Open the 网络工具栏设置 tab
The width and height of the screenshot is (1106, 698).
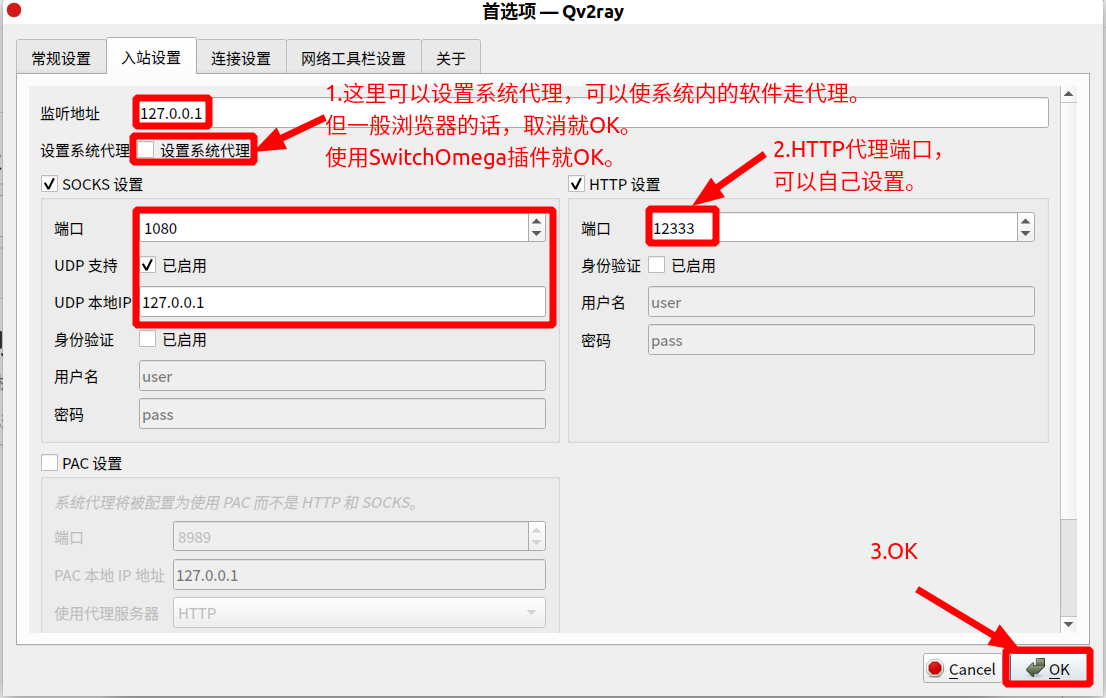coord(353,58)
